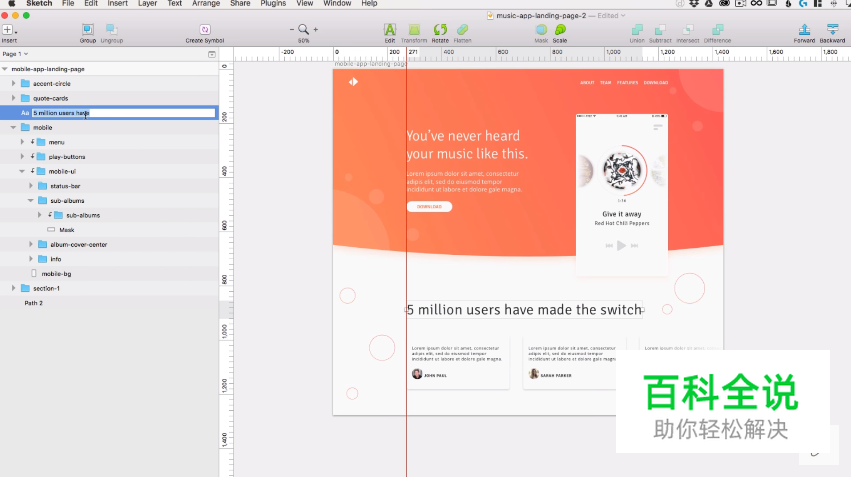Expand the quote-cards layer group

pyautogui.click(x=13, y=98)
